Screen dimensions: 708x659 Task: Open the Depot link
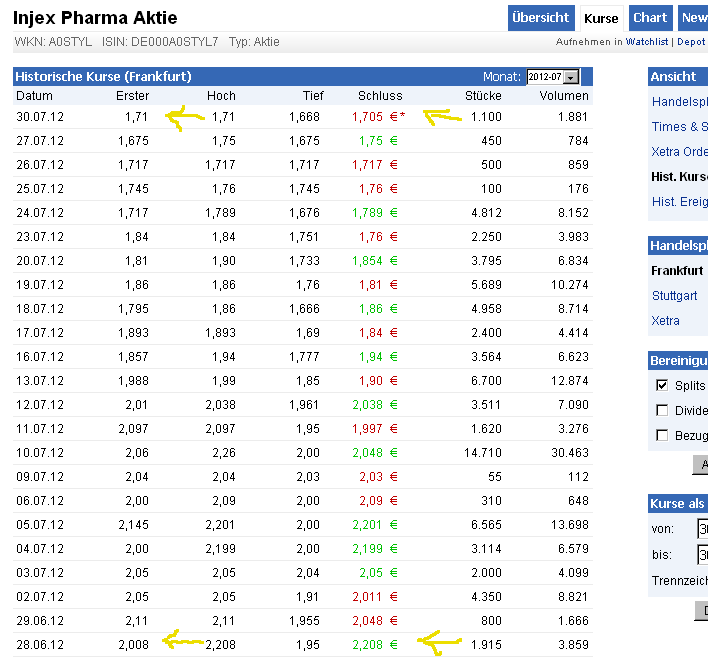(691, 42)
